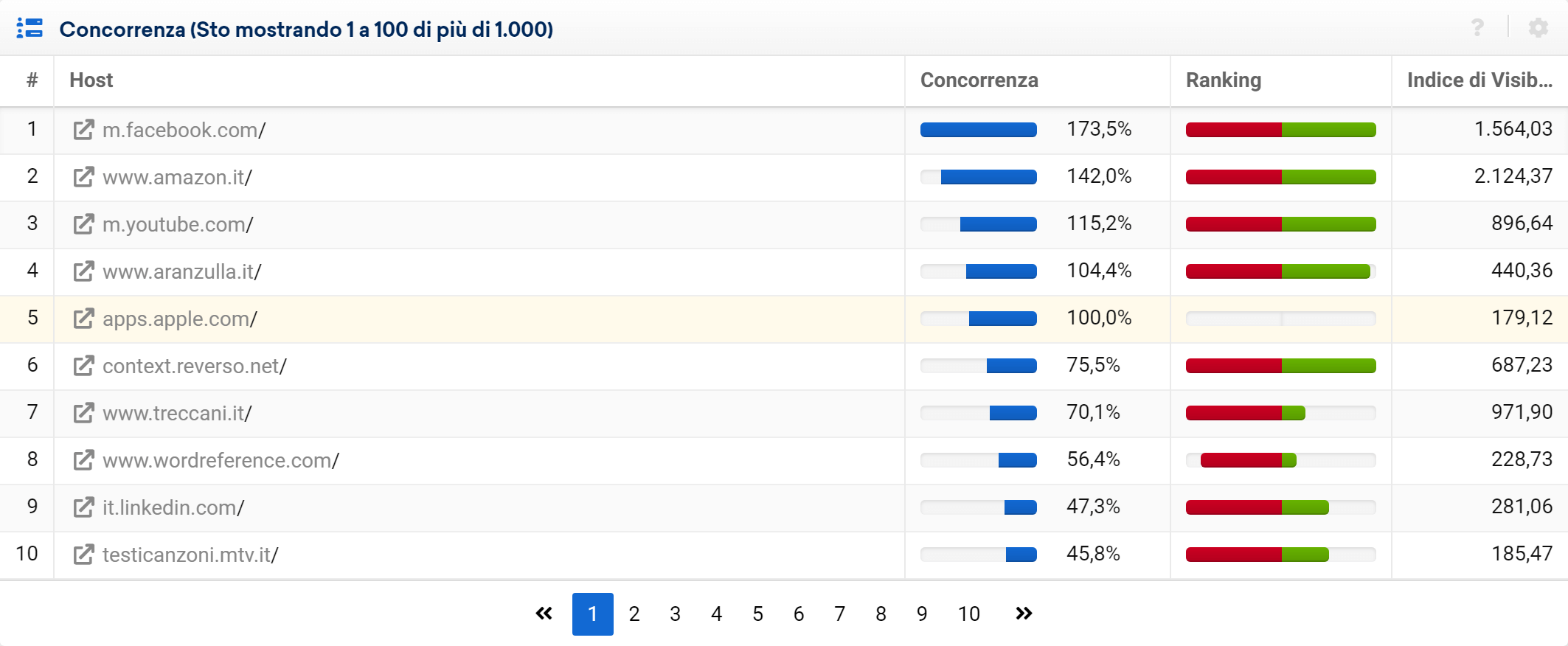The image size is (1568, 646).
Task: Go to page 9
Action: click(922, 614)
